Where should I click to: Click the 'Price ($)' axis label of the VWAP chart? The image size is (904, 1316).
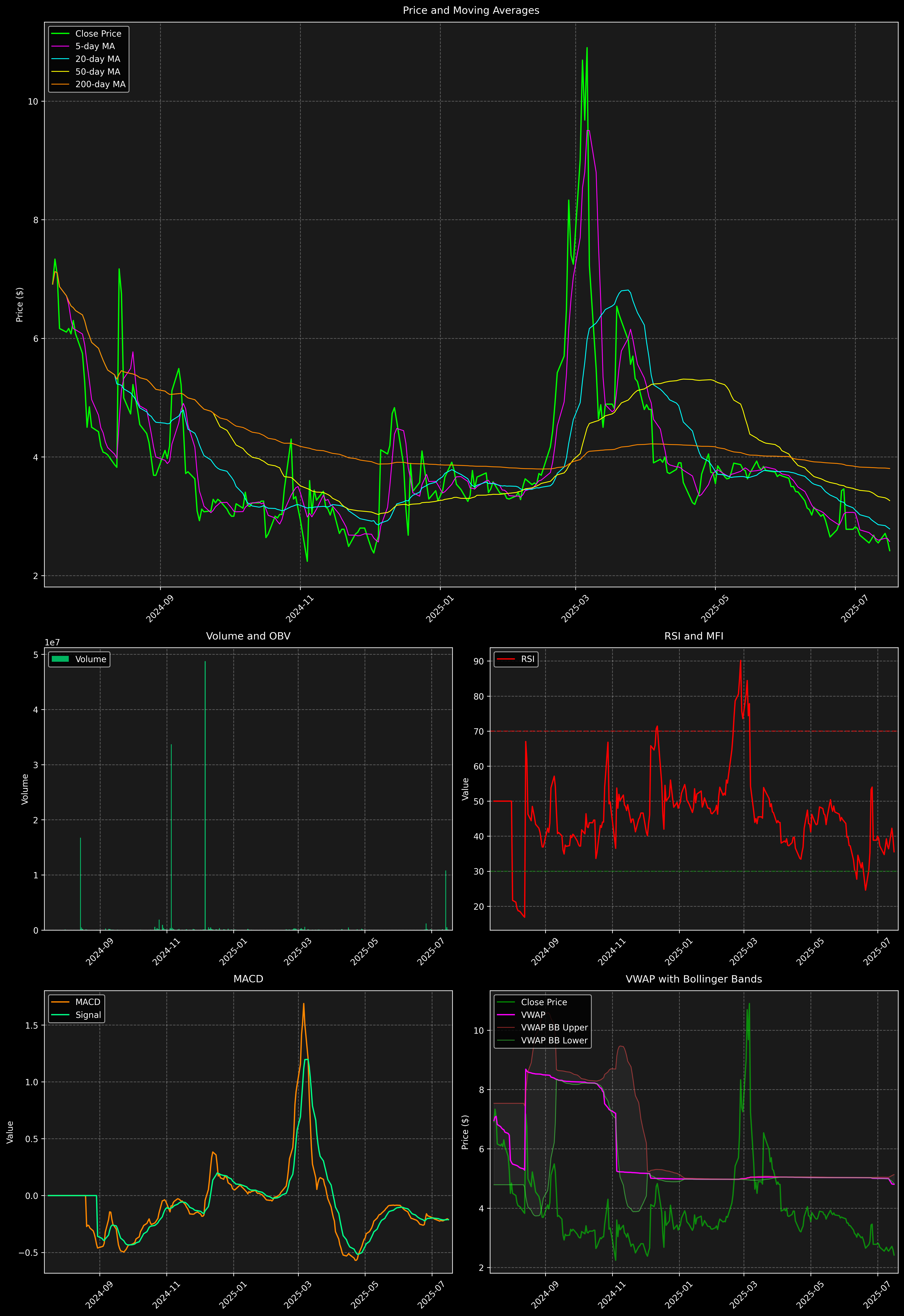click(466, 1132)
